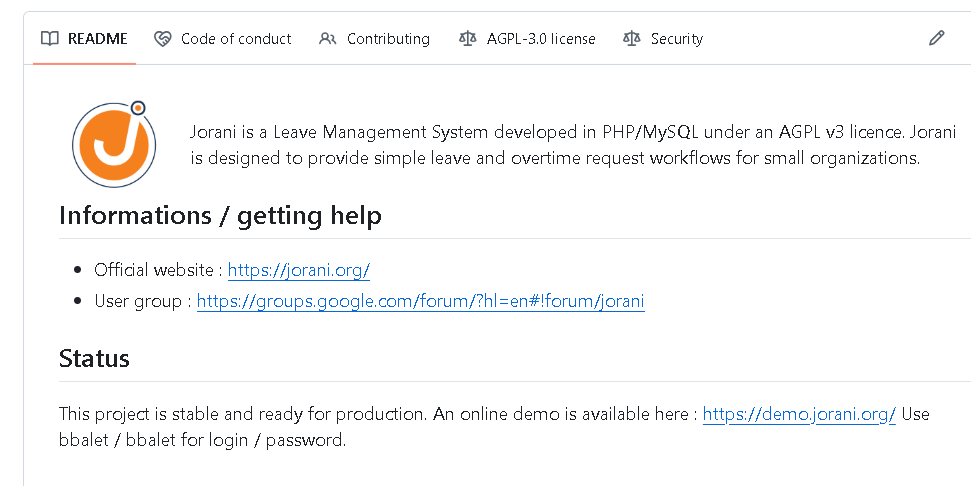Edit the README using the pencil icon
Viewport: 971px width, 486px height.
(x=936, y=39)
